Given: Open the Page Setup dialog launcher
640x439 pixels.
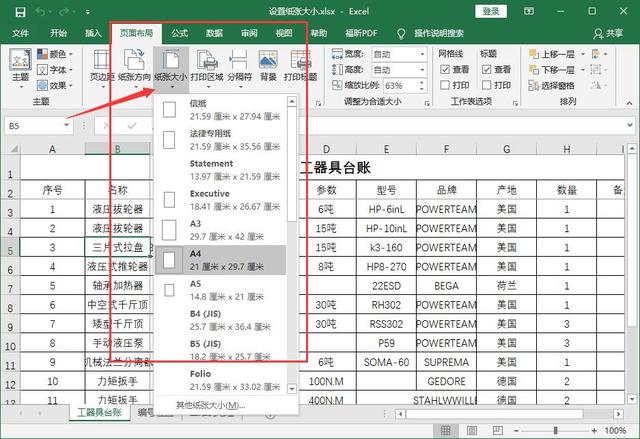Looking at the screenshot, I should click(x=318, y=104).
